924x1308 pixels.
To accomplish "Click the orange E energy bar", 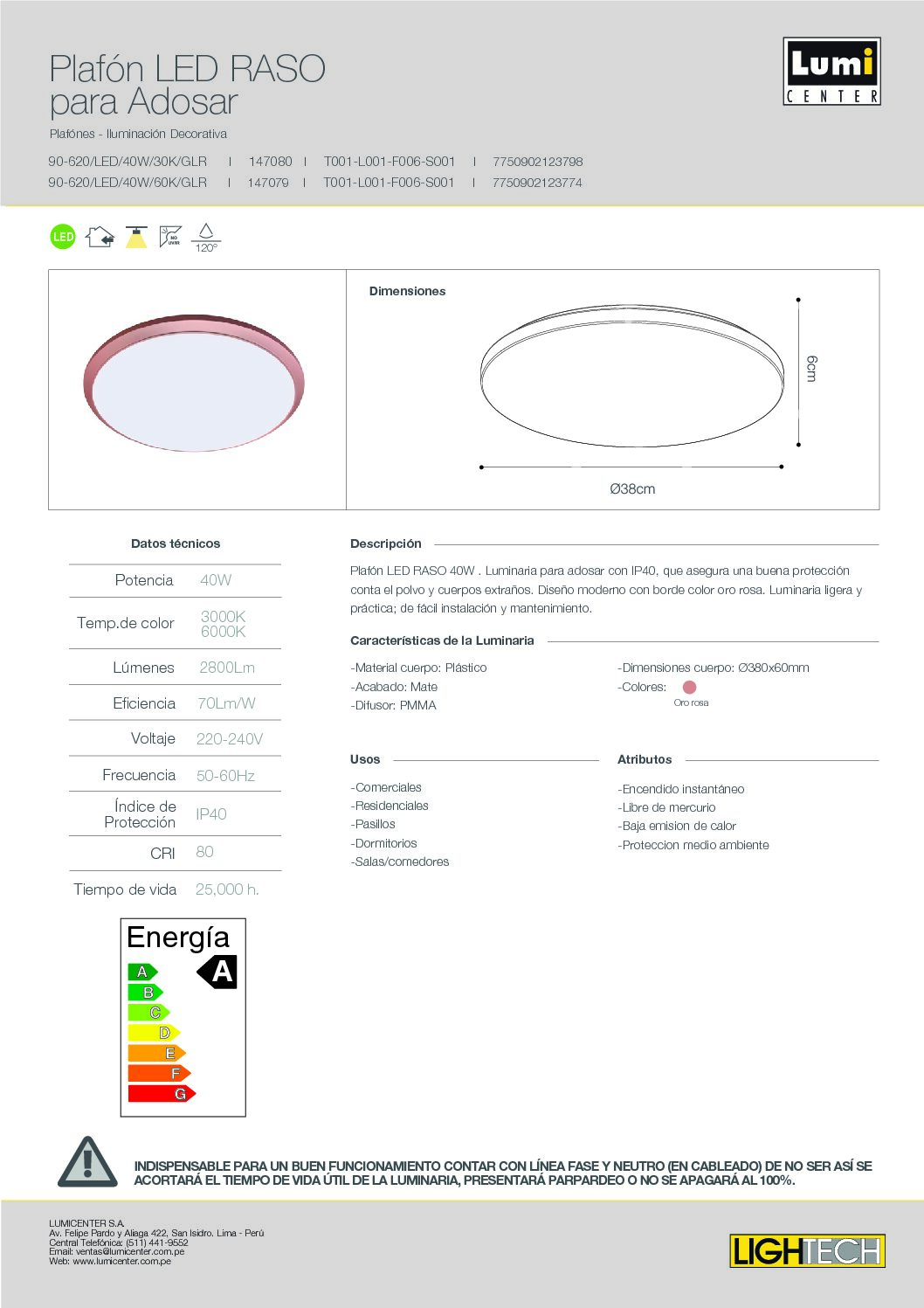I will click(x=156, y=1053).
